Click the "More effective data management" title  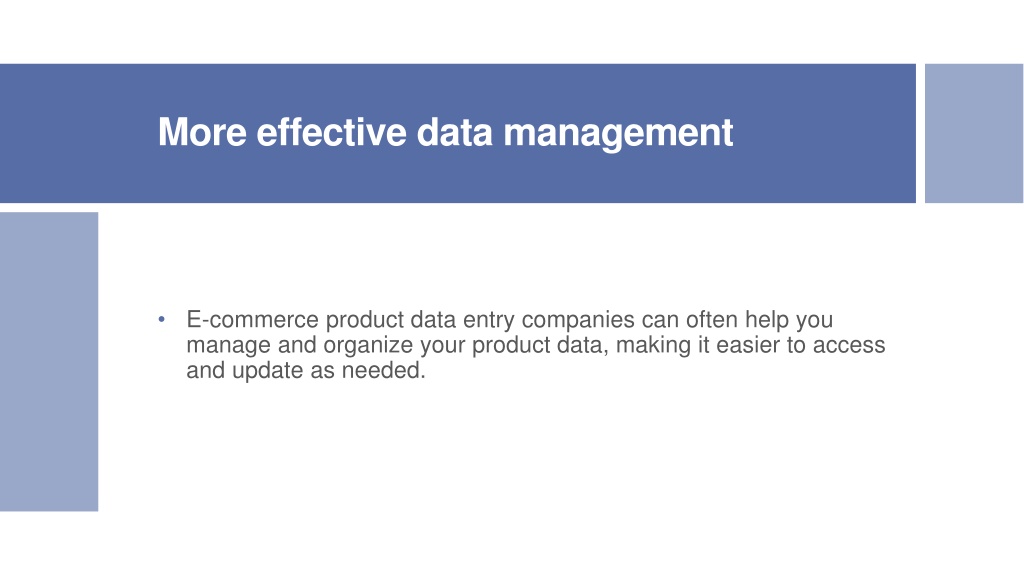445,133
